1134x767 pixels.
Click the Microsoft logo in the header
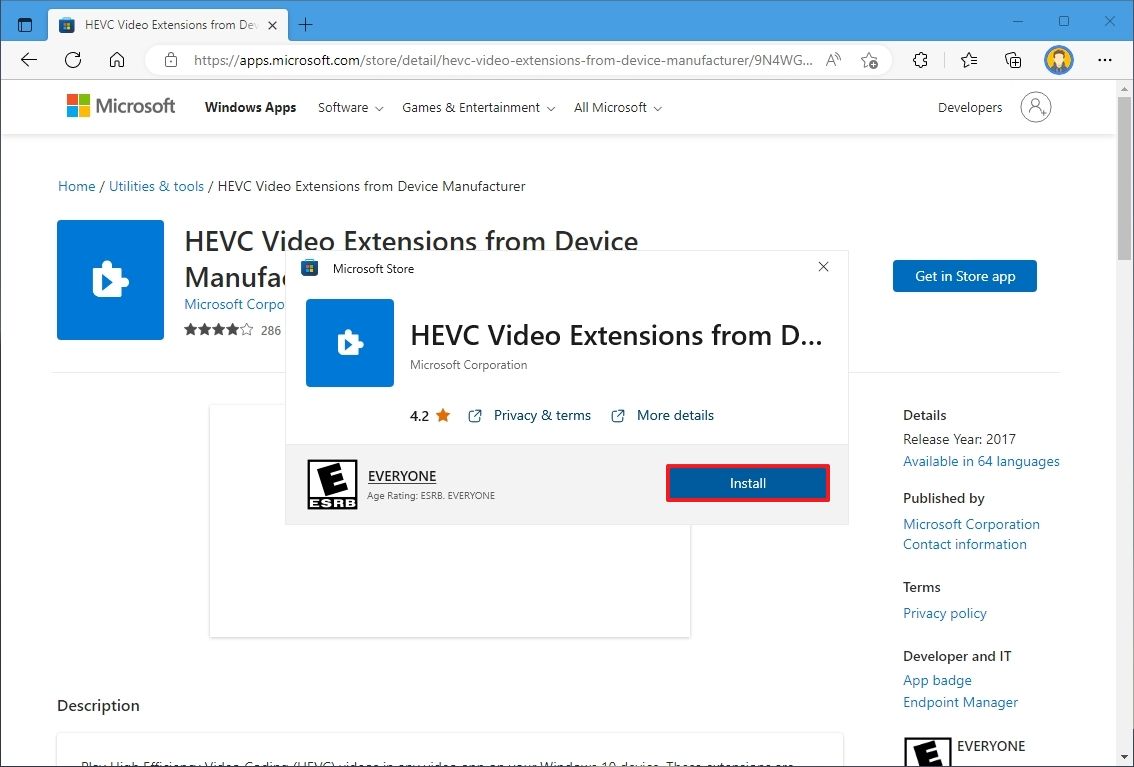pyautogui.click(x=120, y=105)
